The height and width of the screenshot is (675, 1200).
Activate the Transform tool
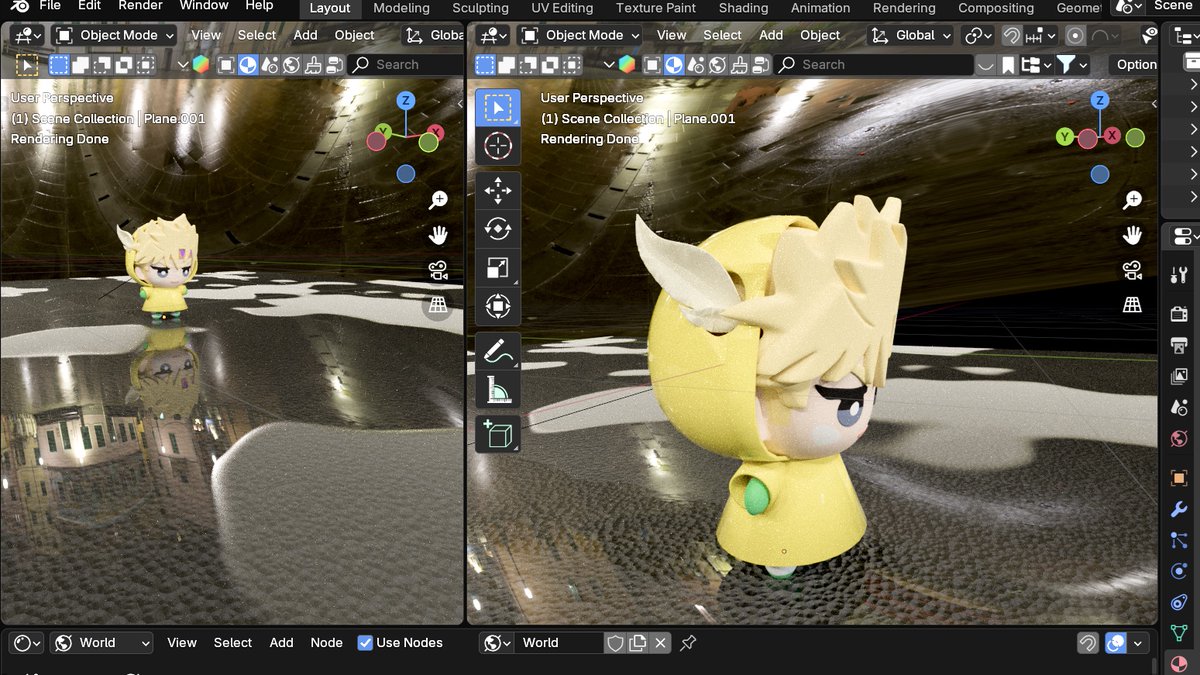pos(497,306)
